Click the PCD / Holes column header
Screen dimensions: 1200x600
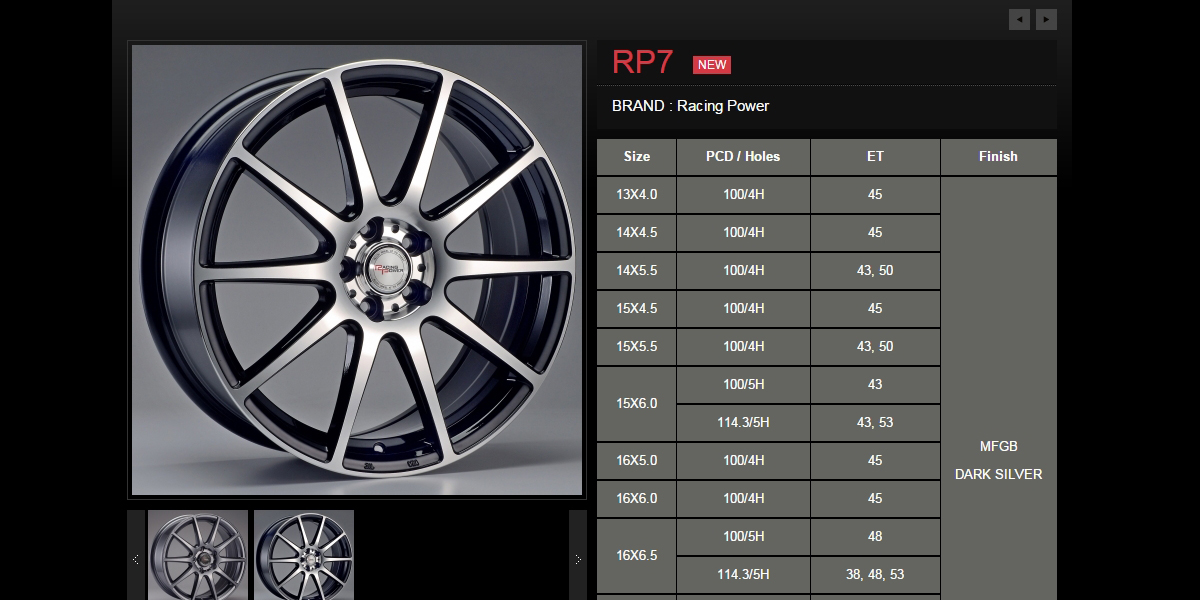pos(743,157)
